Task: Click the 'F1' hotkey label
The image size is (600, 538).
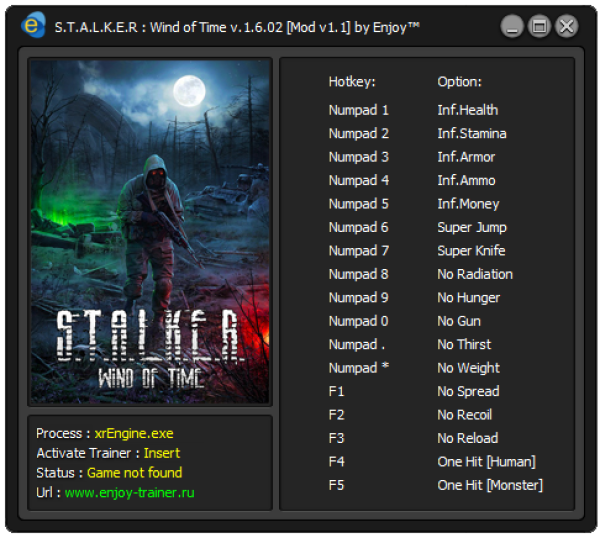Action: [336, 391]
